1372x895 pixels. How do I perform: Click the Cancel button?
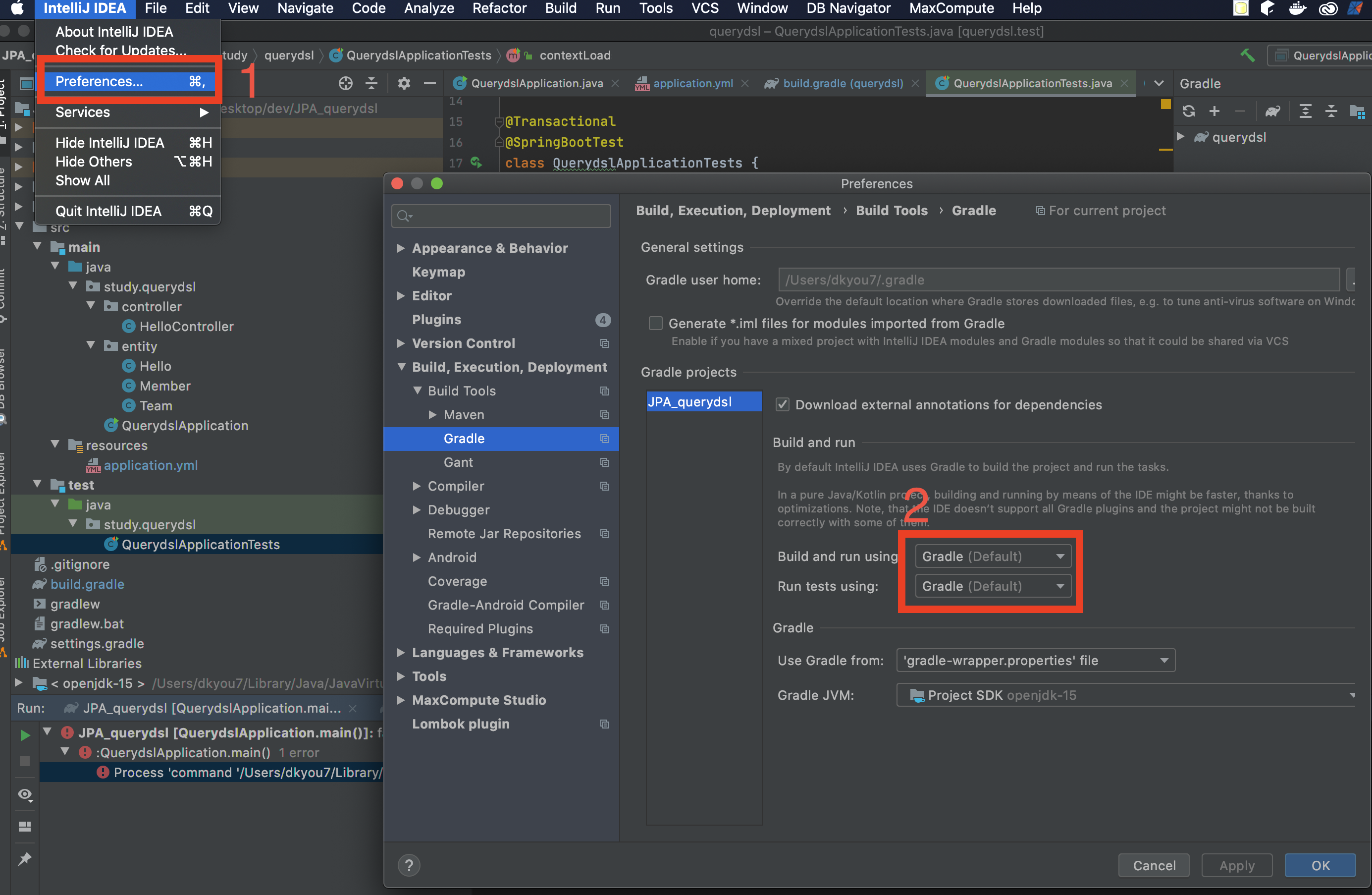(1154, 865)
